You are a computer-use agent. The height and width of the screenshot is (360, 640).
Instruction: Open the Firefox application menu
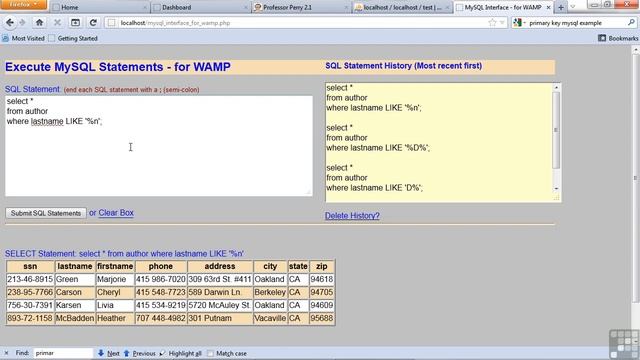23,4
